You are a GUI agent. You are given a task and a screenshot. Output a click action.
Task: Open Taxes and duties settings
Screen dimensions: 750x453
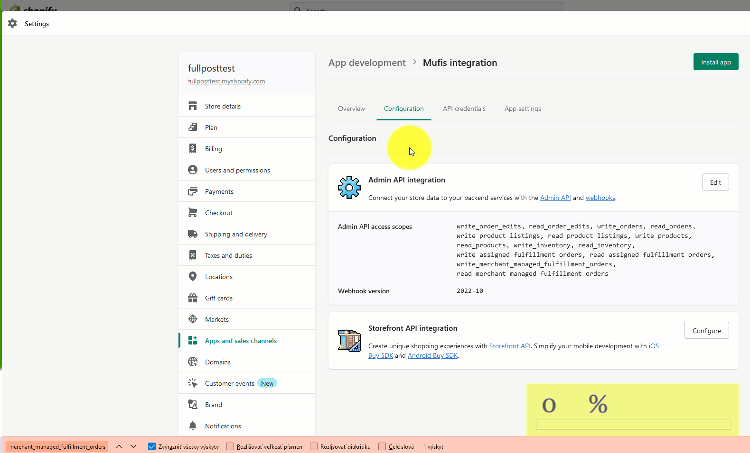(247, 255)
